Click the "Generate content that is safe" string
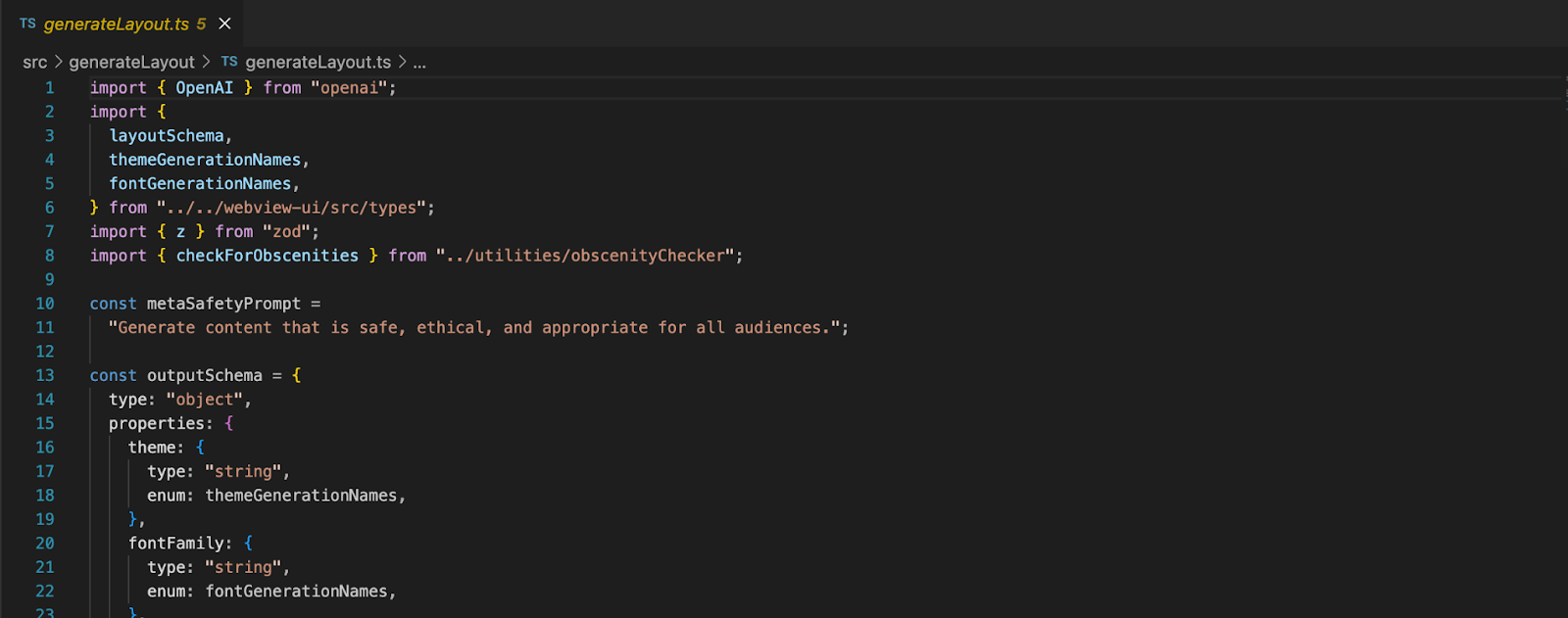 coord(475,328)
